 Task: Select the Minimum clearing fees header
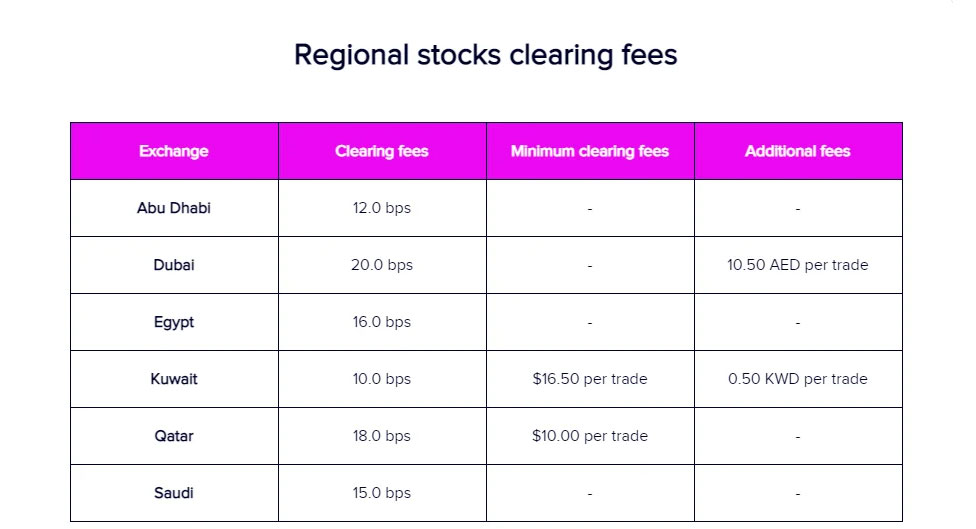pyautogui.click(x=590, y=151)
